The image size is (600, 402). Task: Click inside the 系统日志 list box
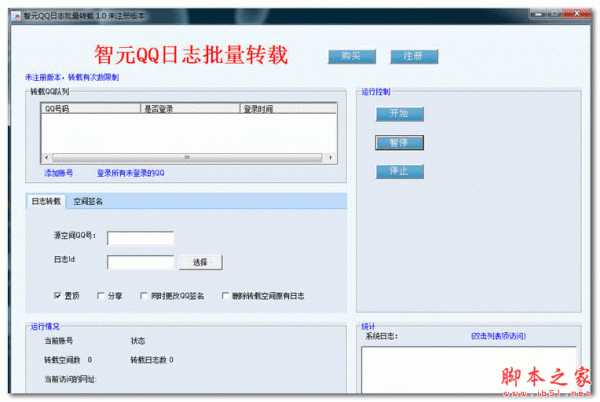tap(469, 369)
